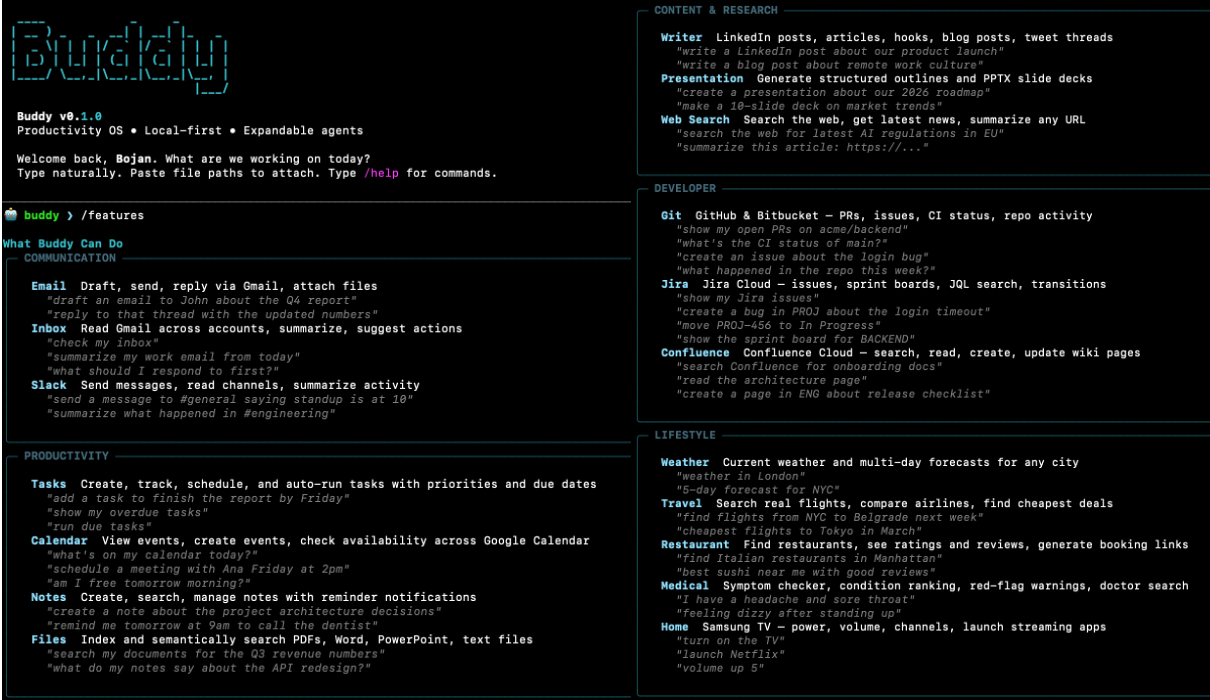The height and width of the screenshot is (700, 1210).
Task: Click the Presentation feature label
Action: tap(702, 78)
